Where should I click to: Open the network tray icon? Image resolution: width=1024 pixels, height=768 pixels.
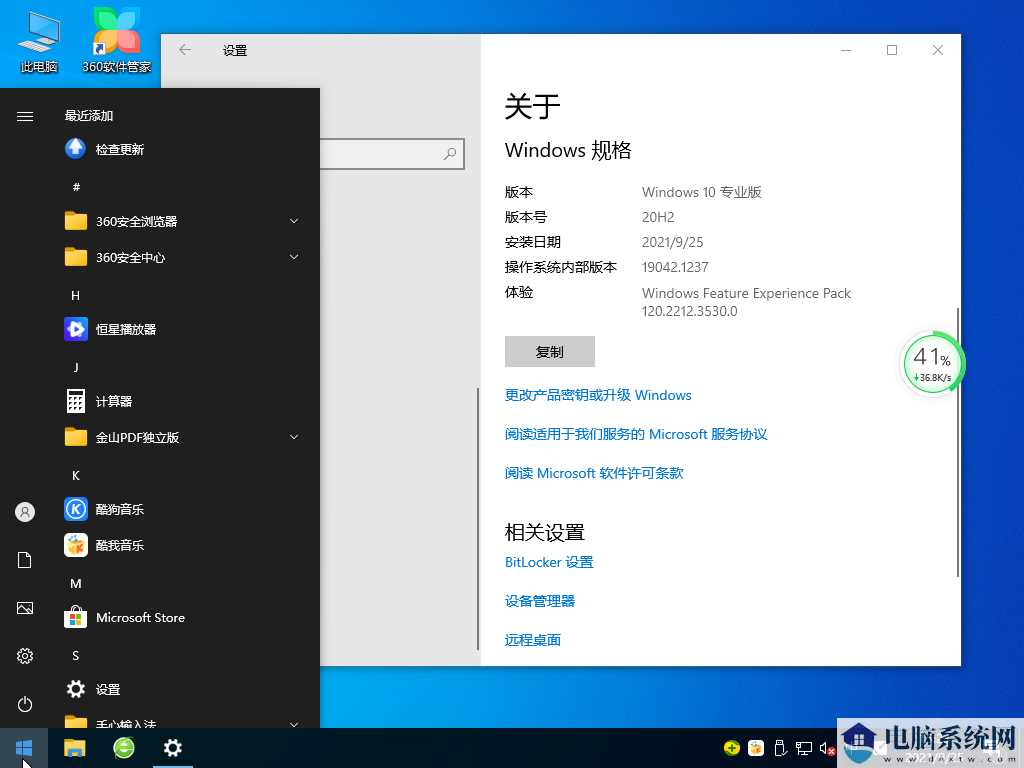point(803,748)
